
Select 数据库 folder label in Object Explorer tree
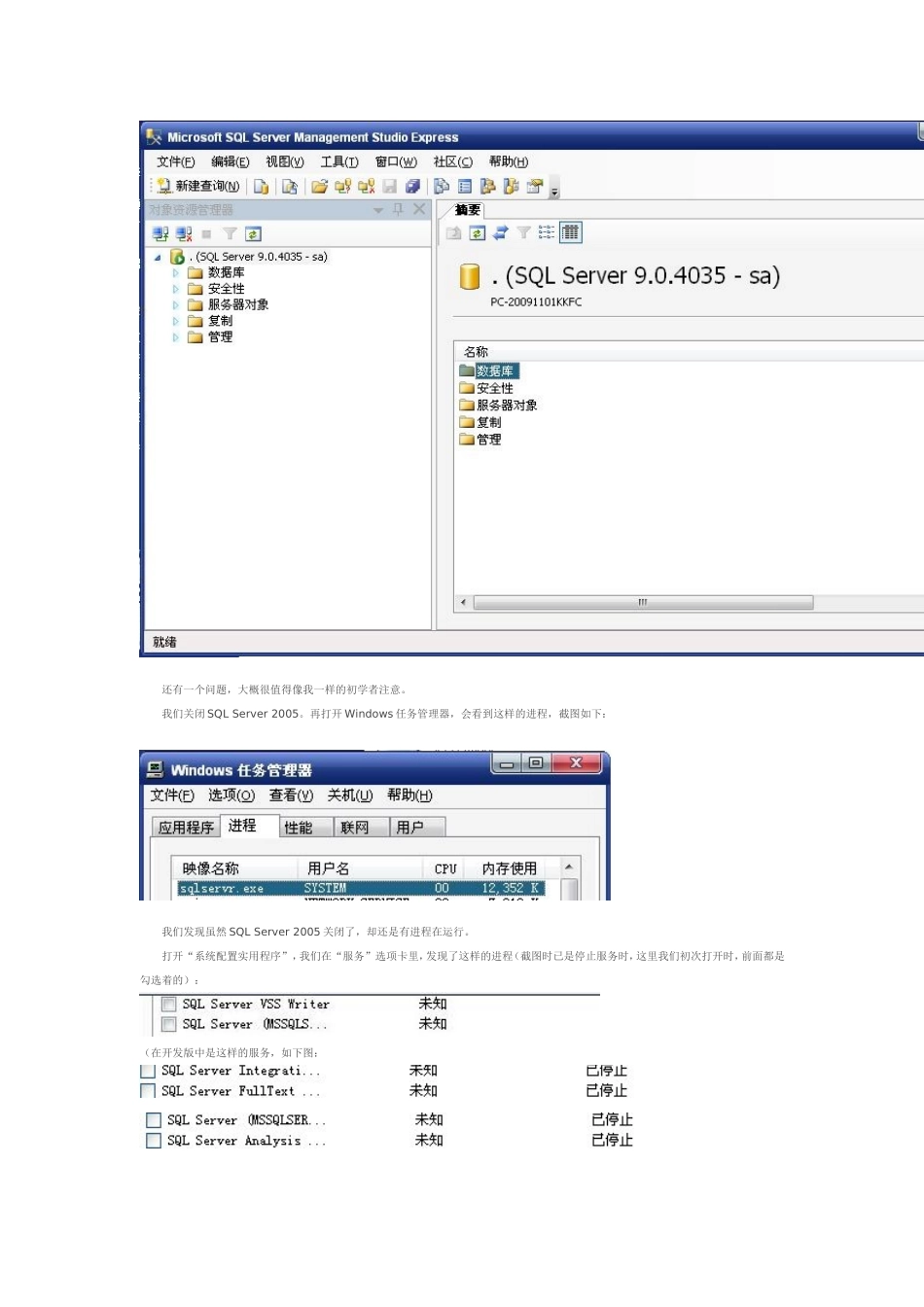coord(227,273)
